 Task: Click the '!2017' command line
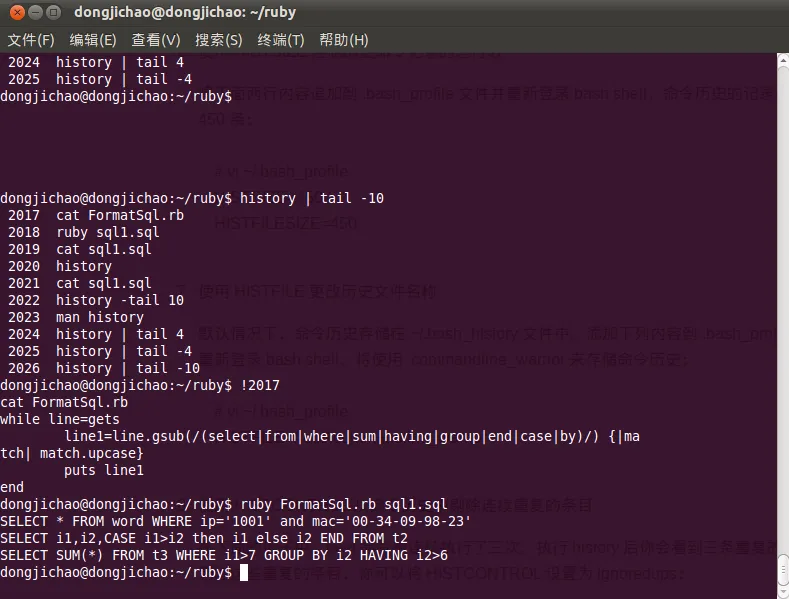point(261,385)
